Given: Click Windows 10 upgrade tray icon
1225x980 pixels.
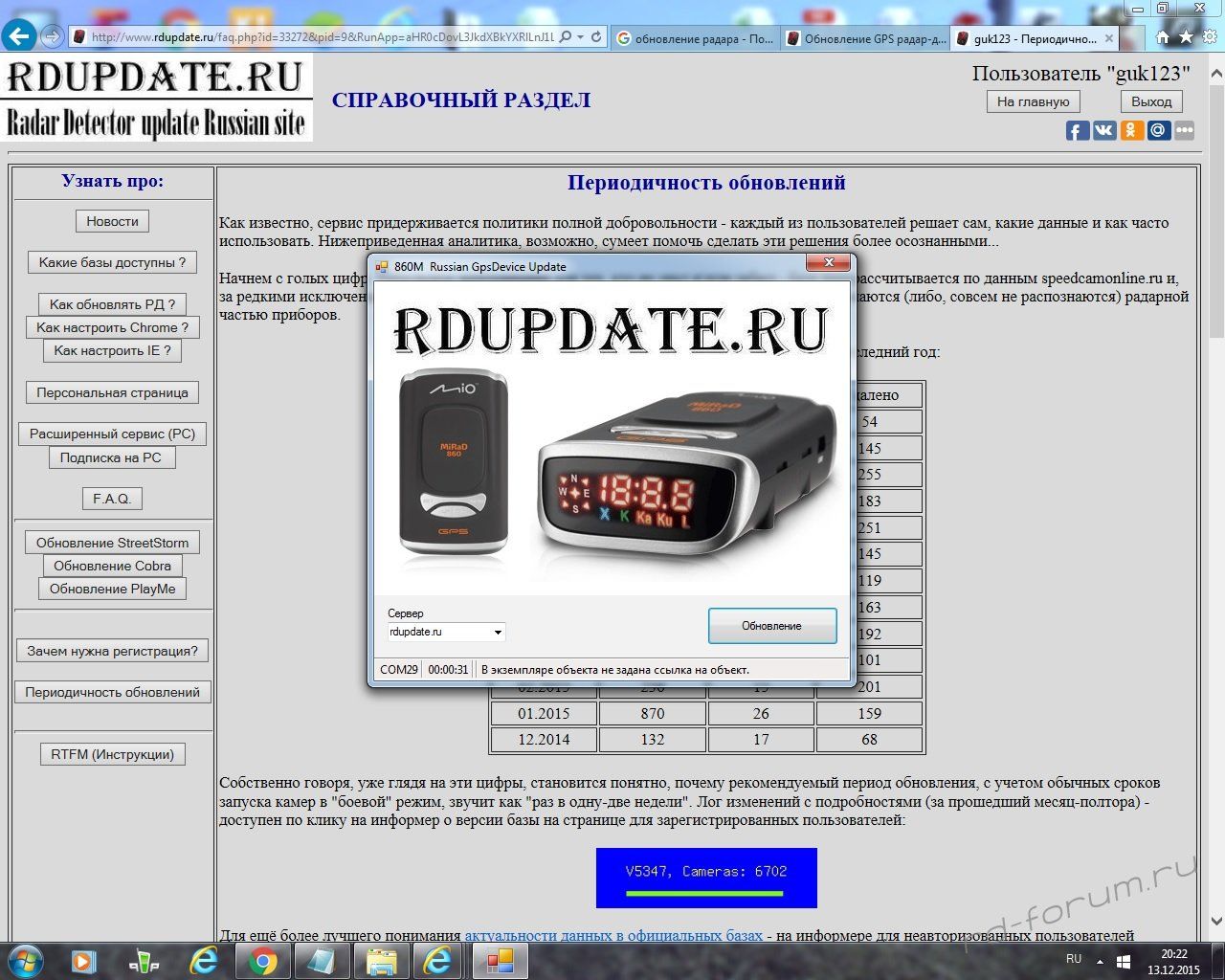Looking at the screenshot, I should tap(1125, 960).
